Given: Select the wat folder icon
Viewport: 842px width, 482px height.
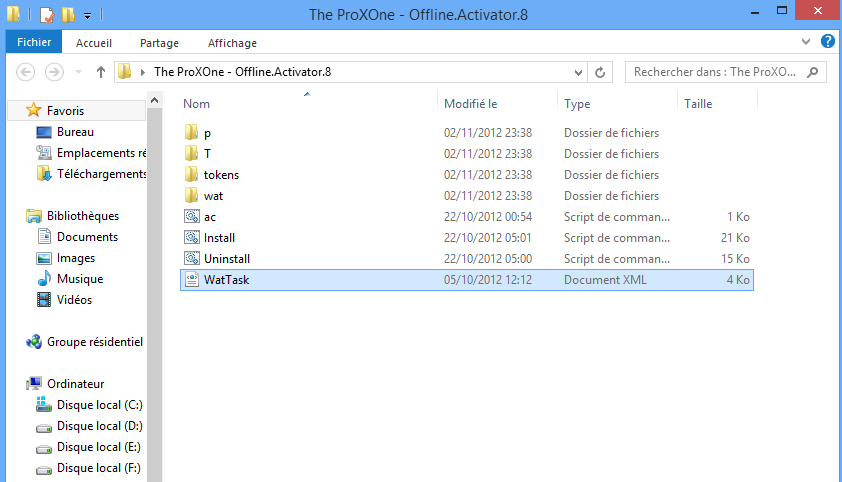Looking at the screenshot, I should 192,195.
